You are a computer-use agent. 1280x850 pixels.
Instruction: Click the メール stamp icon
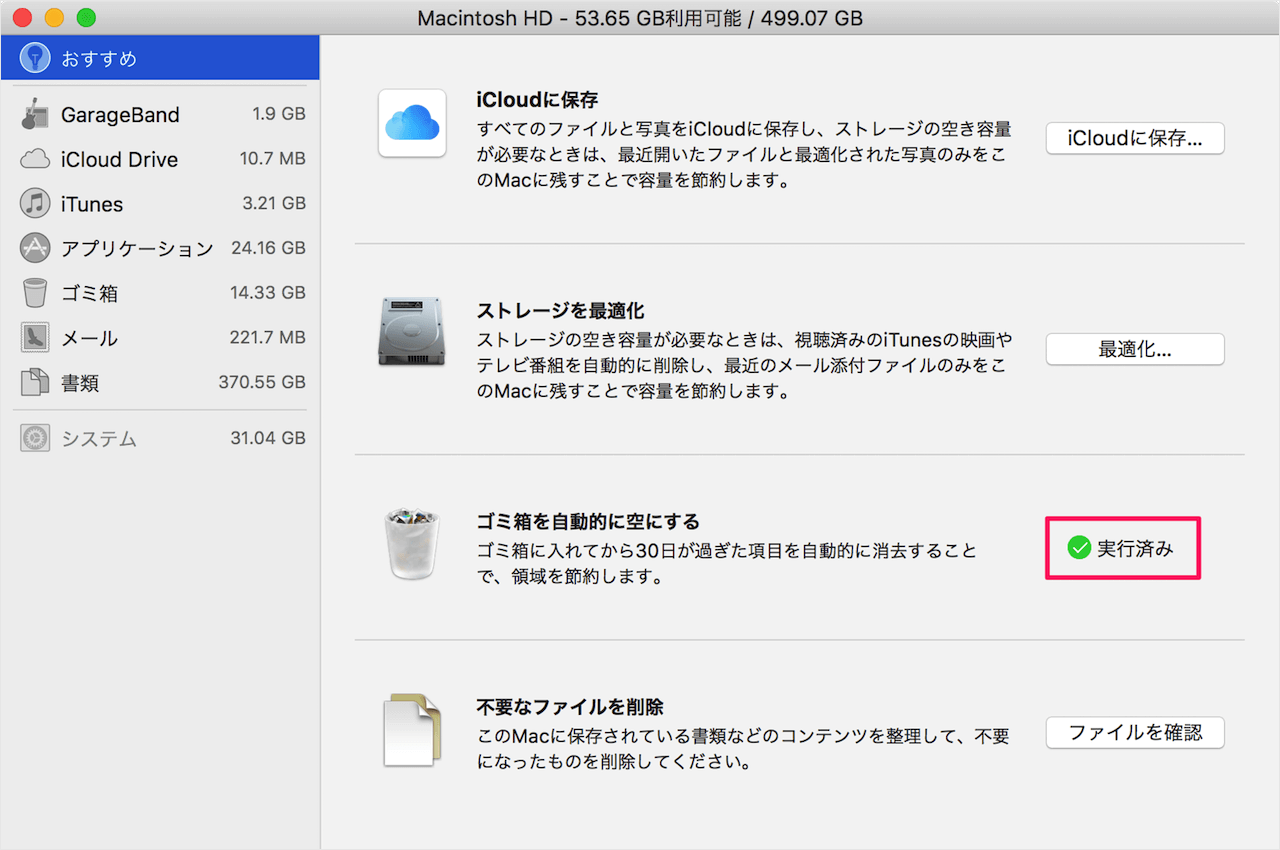click(x=35, y=338)
